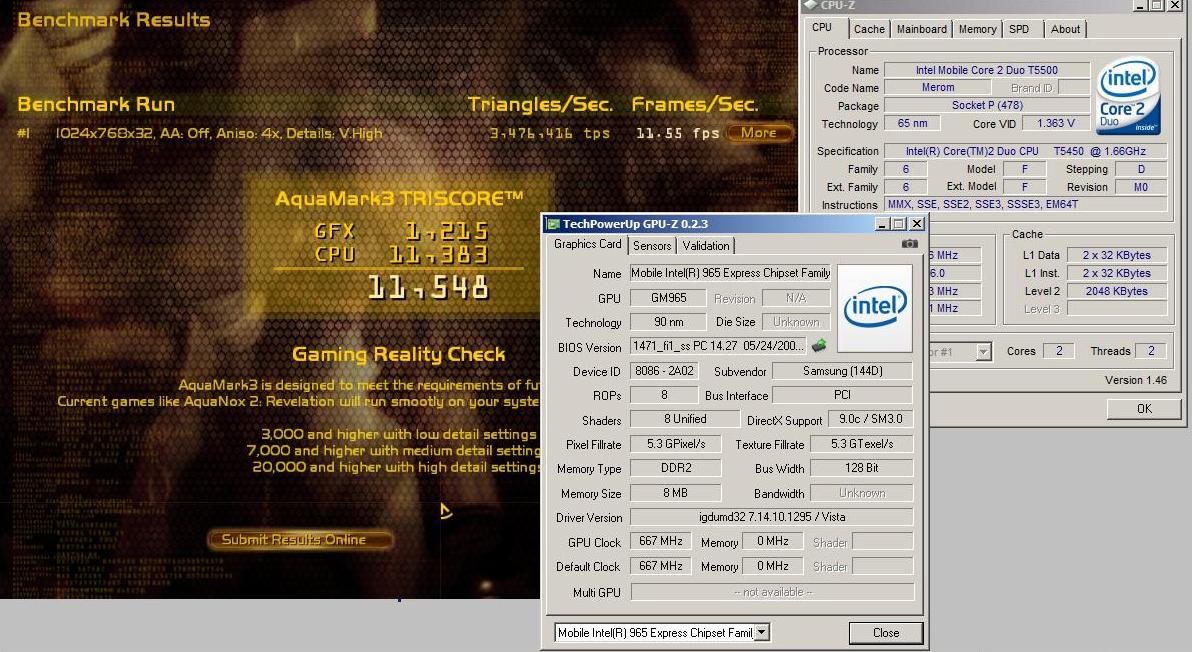Open the Memory tab in CPU-Z

977,29
